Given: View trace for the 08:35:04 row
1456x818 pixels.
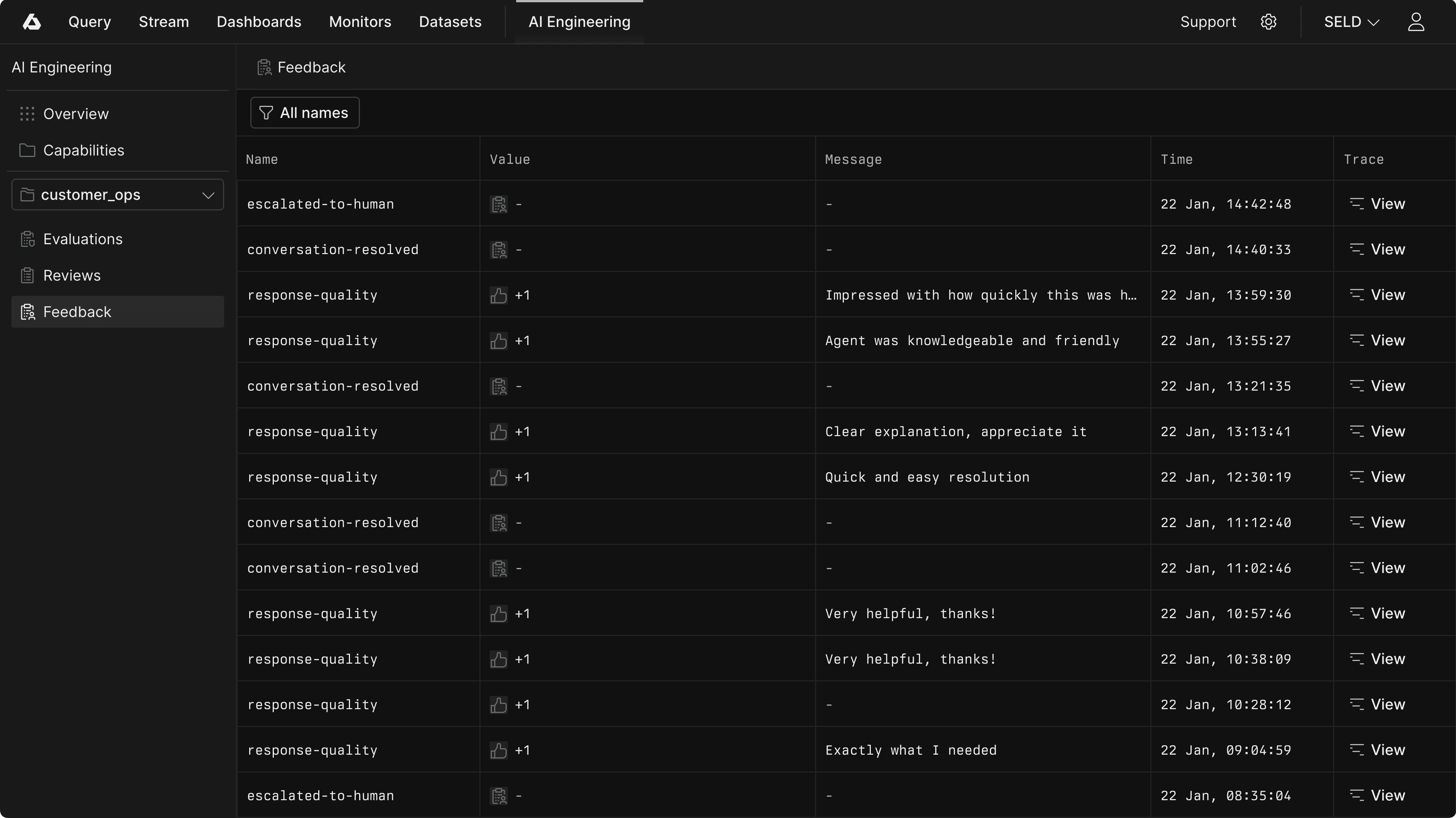Looking at the screenshot, I should pyautogui.click(x=1377, y=795).
